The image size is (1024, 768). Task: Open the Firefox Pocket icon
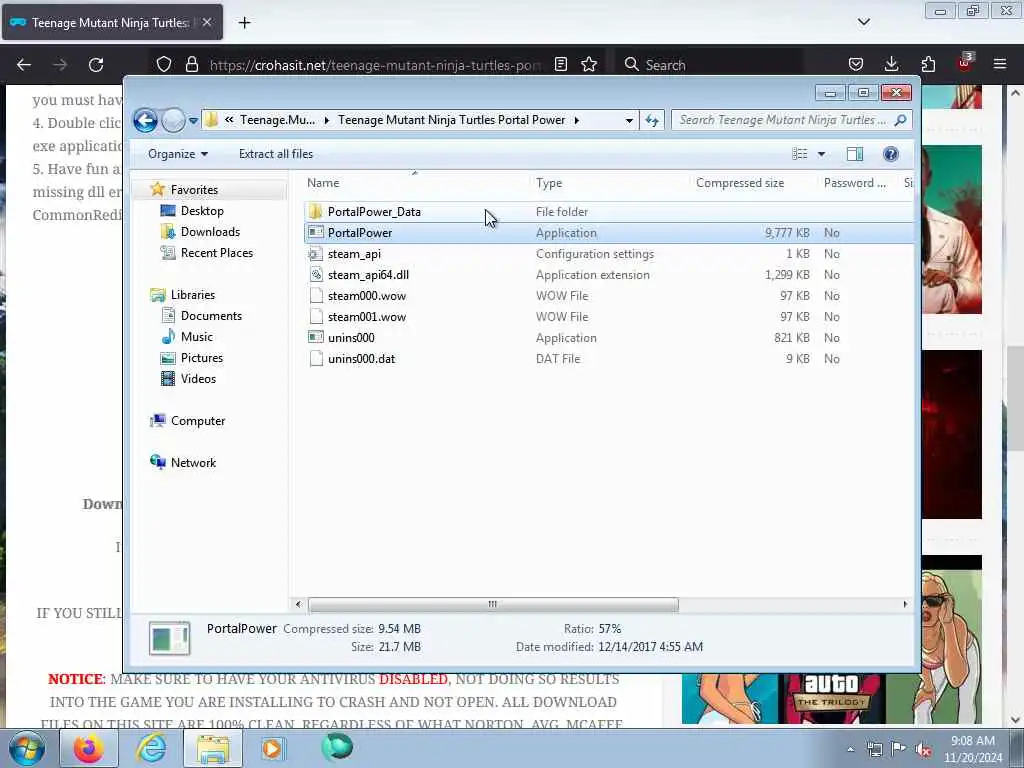(856, 65)
